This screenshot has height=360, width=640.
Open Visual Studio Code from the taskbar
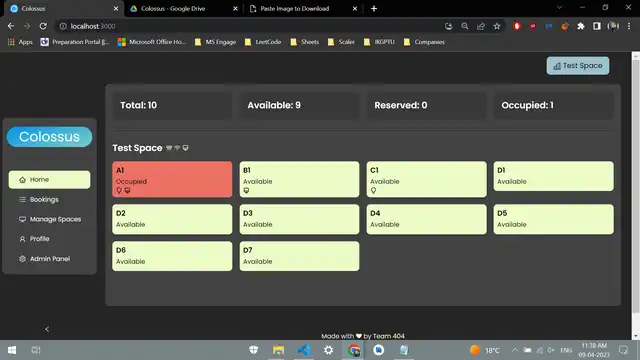click(x=304, y=350)
